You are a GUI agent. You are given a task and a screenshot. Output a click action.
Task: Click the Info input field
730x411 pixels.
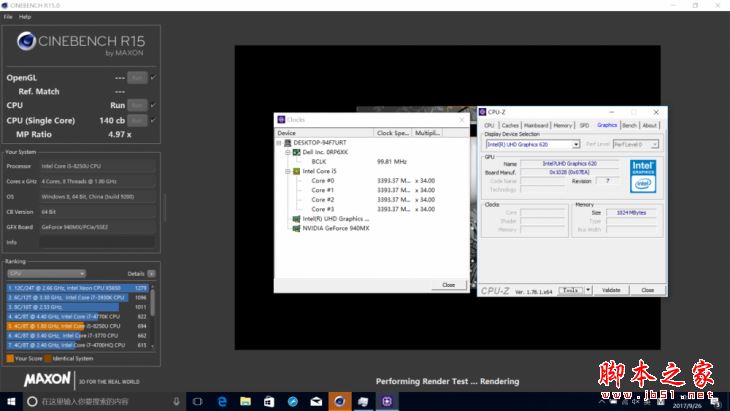click(x=97, y=242)
